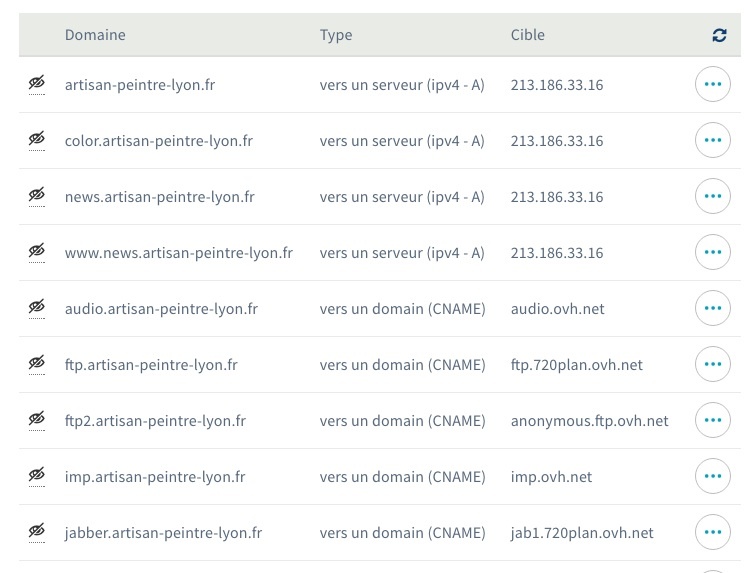Select the color.artisan-peintre-lyon.fr domain entry
The image size is (752, 573).
158,141
